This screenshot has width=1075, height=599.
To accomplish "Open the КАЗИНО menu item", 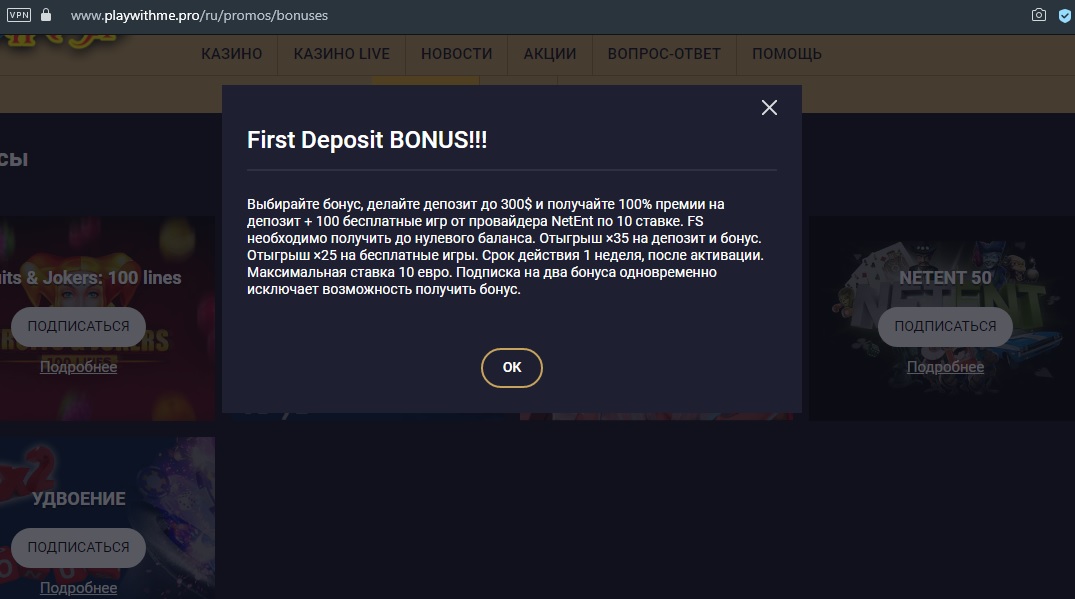I will 232,54.
